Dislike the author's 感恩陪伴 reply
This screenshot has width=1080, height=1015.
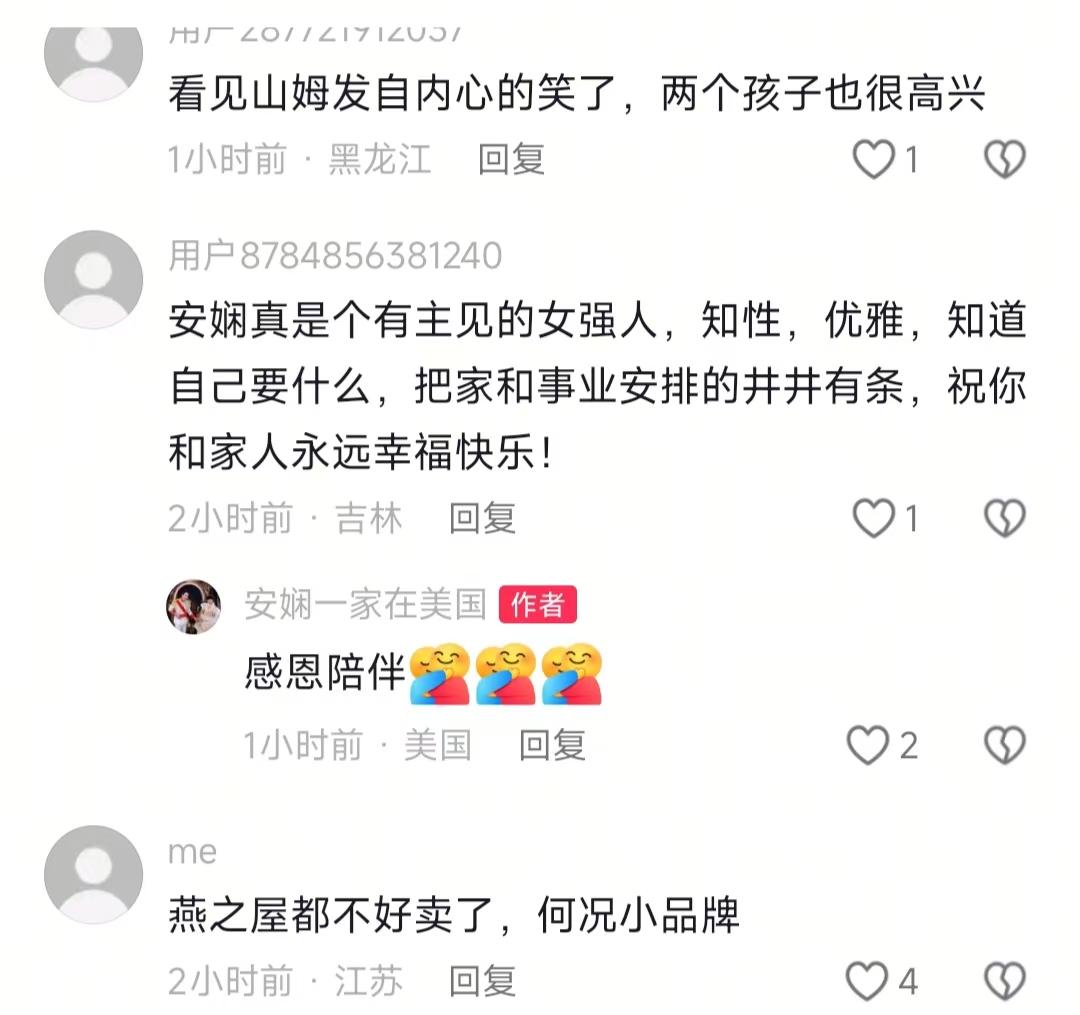point(1004,745)
